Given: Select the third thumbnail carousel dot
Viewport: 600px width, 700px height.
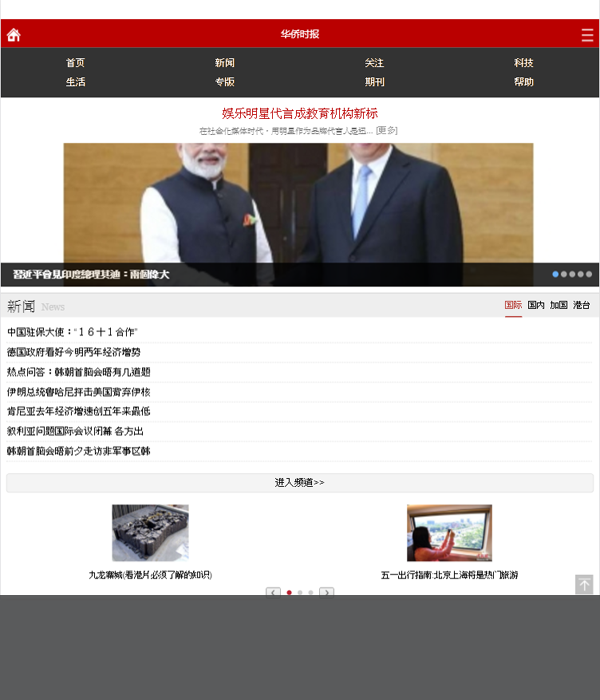Looking at the screenshot, I should click(311, 592).
